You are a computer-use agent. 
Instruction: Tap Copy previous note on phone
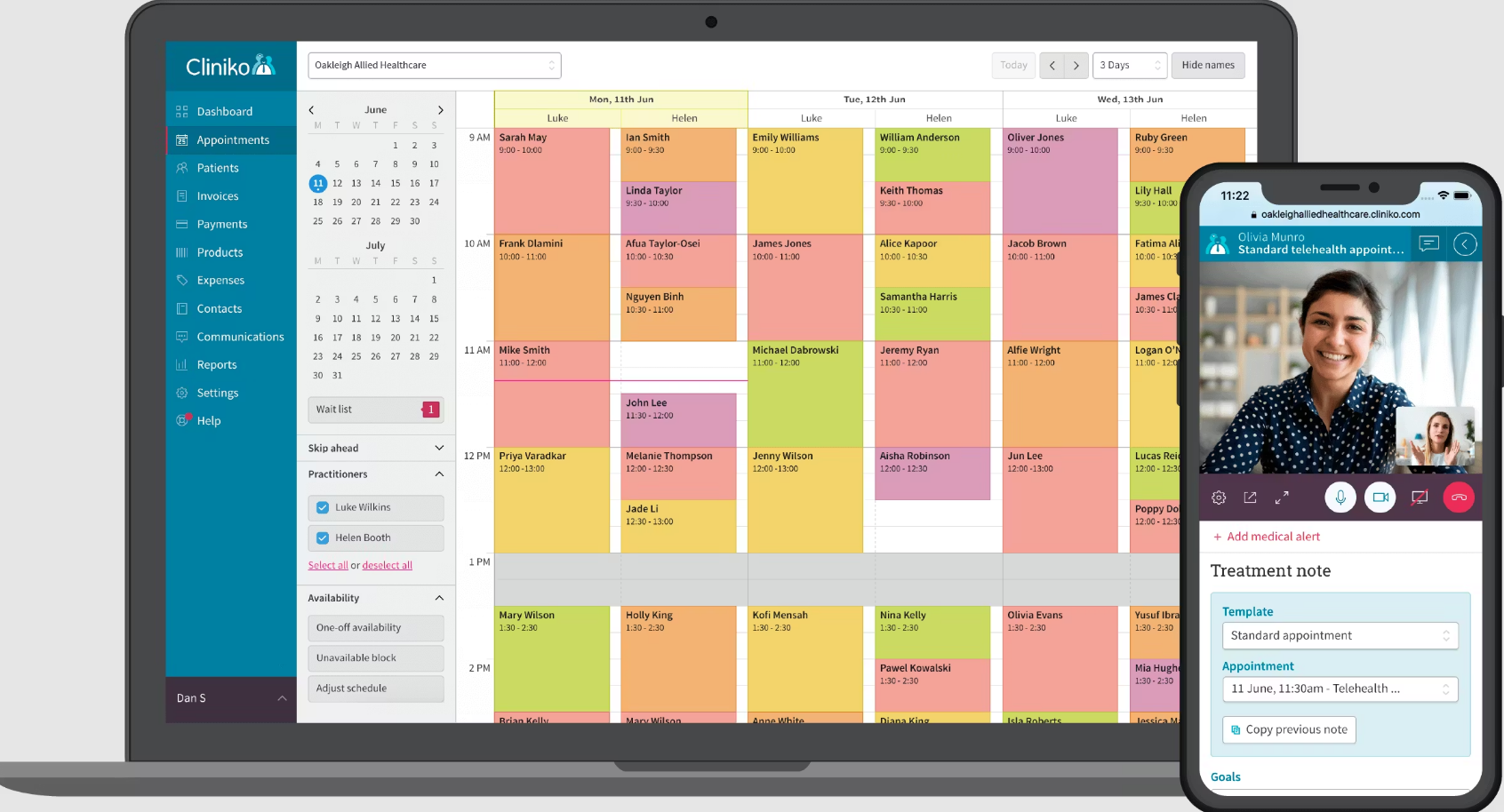point(1289,730)
